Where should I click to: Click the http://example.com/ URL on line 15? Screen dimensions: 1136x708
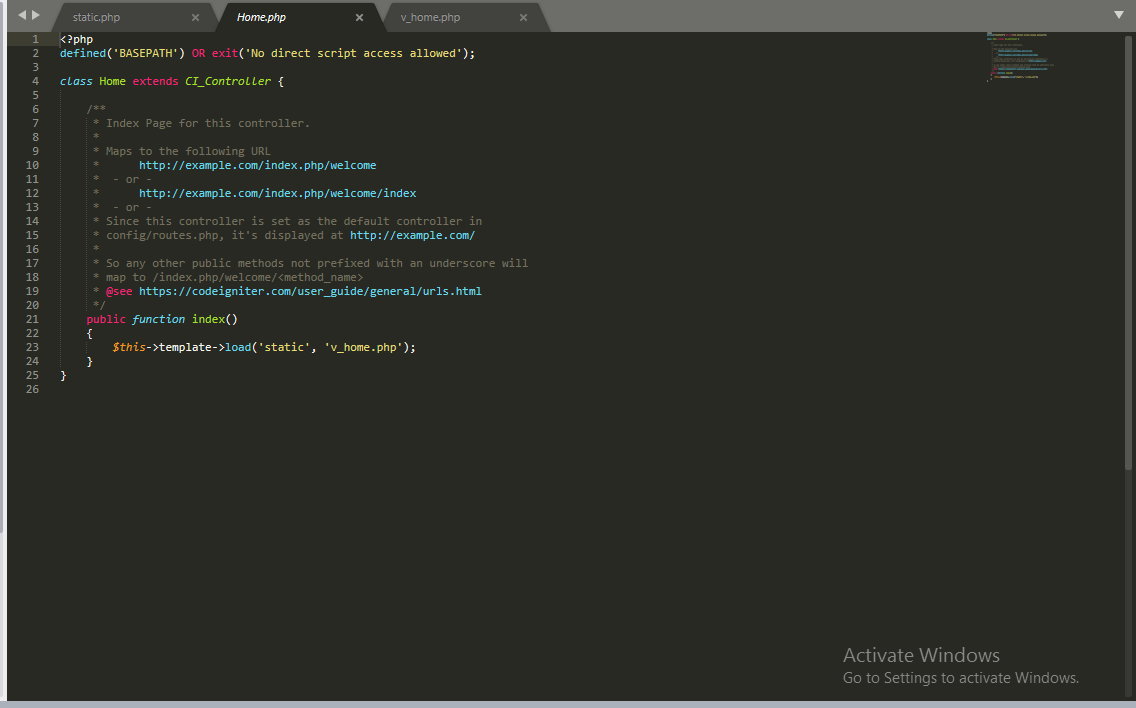[x=412, y=234]
